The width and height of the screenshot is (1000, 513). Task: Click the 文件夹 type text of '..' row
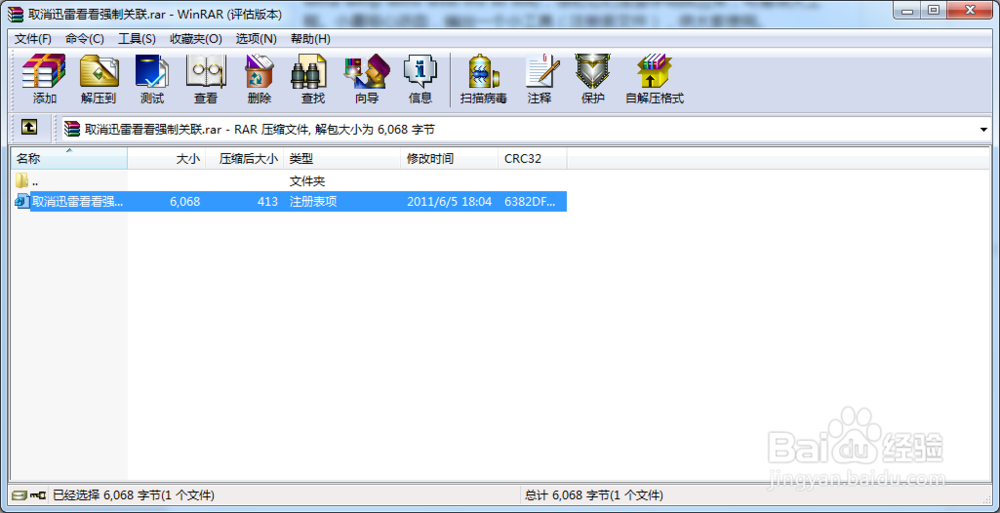coord(307,181)
